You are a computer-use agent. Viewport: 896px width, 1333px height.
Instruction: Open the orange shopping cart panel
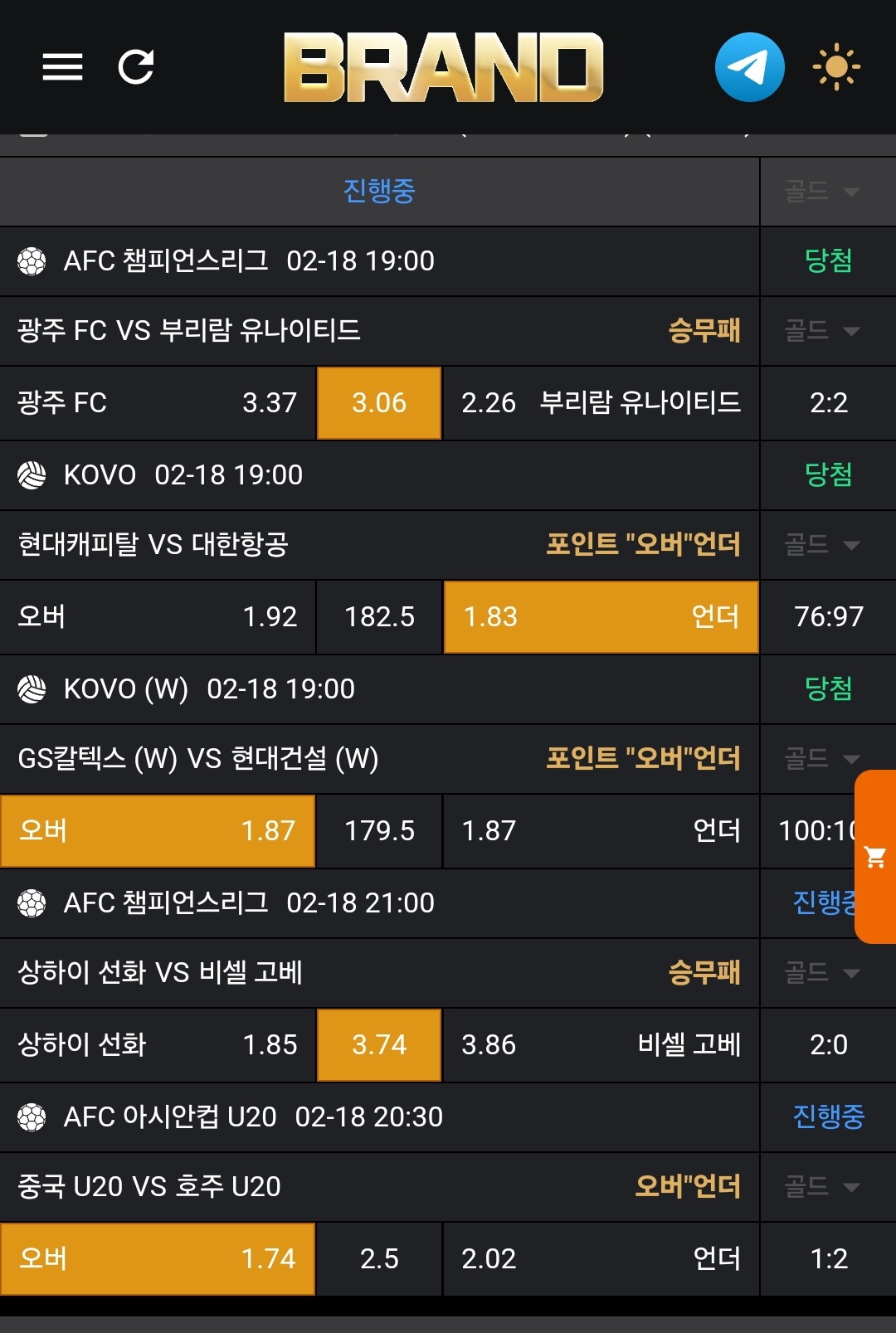[x=875, y=857]
